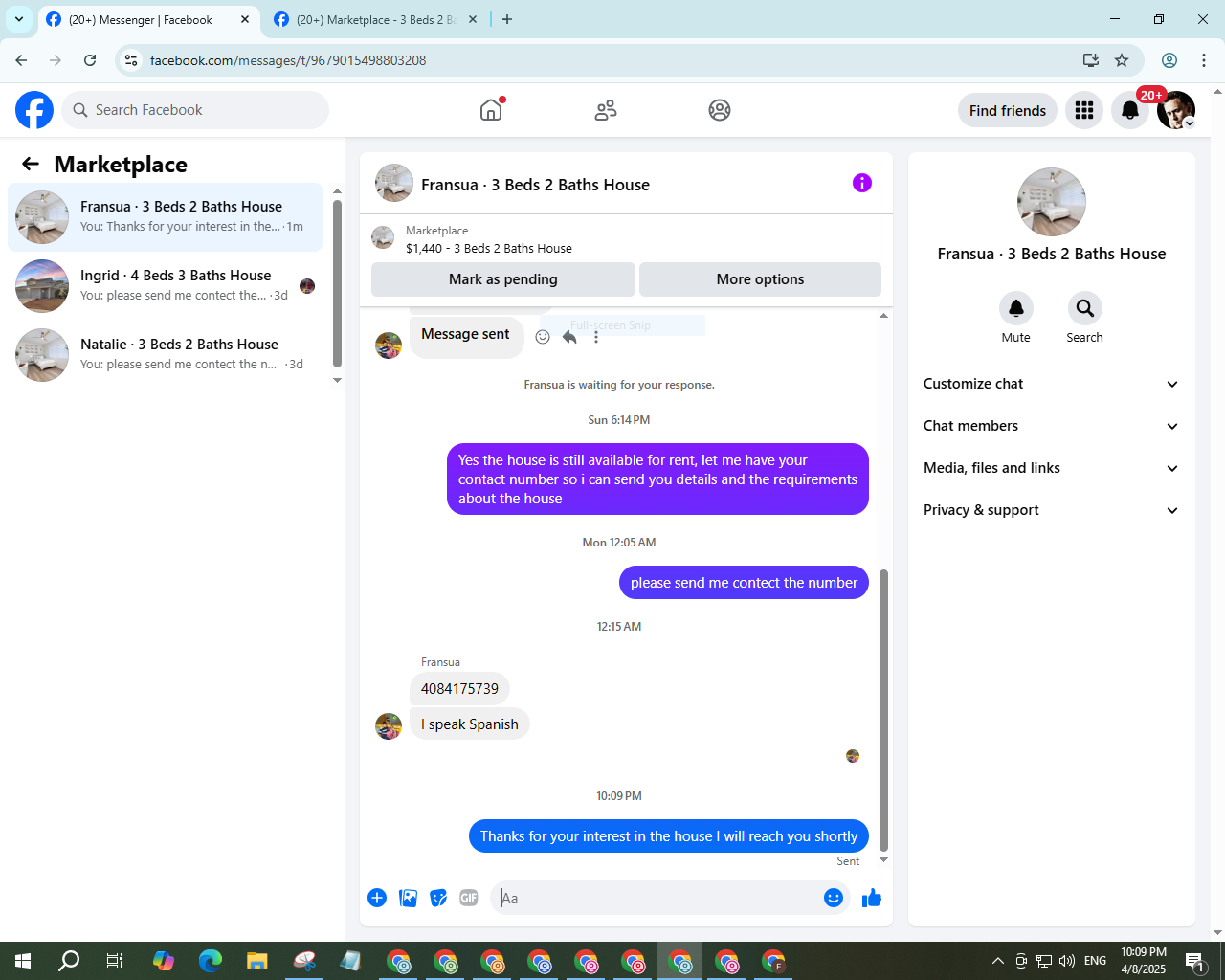Viewport: 1225px width, 980px height.
Task: Focus the Search Facebook field
Action: point(195,110)
